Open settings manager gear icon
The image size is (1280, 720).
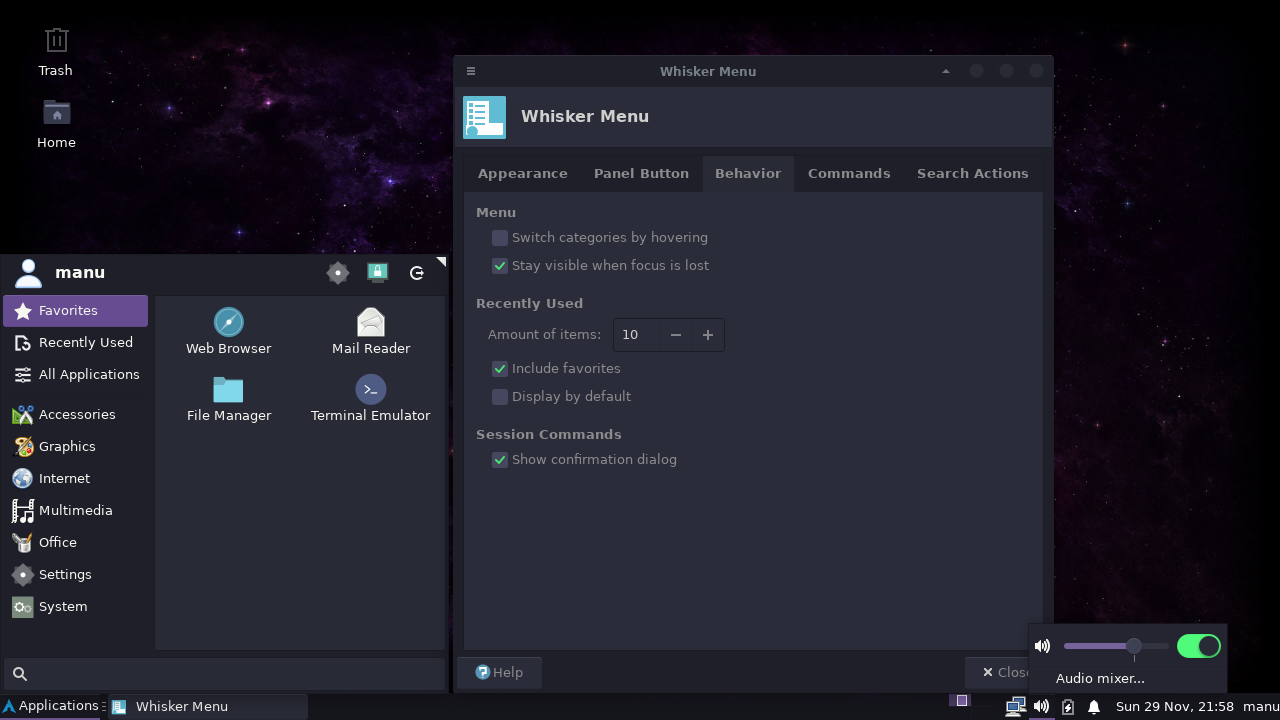coord(338,273)
